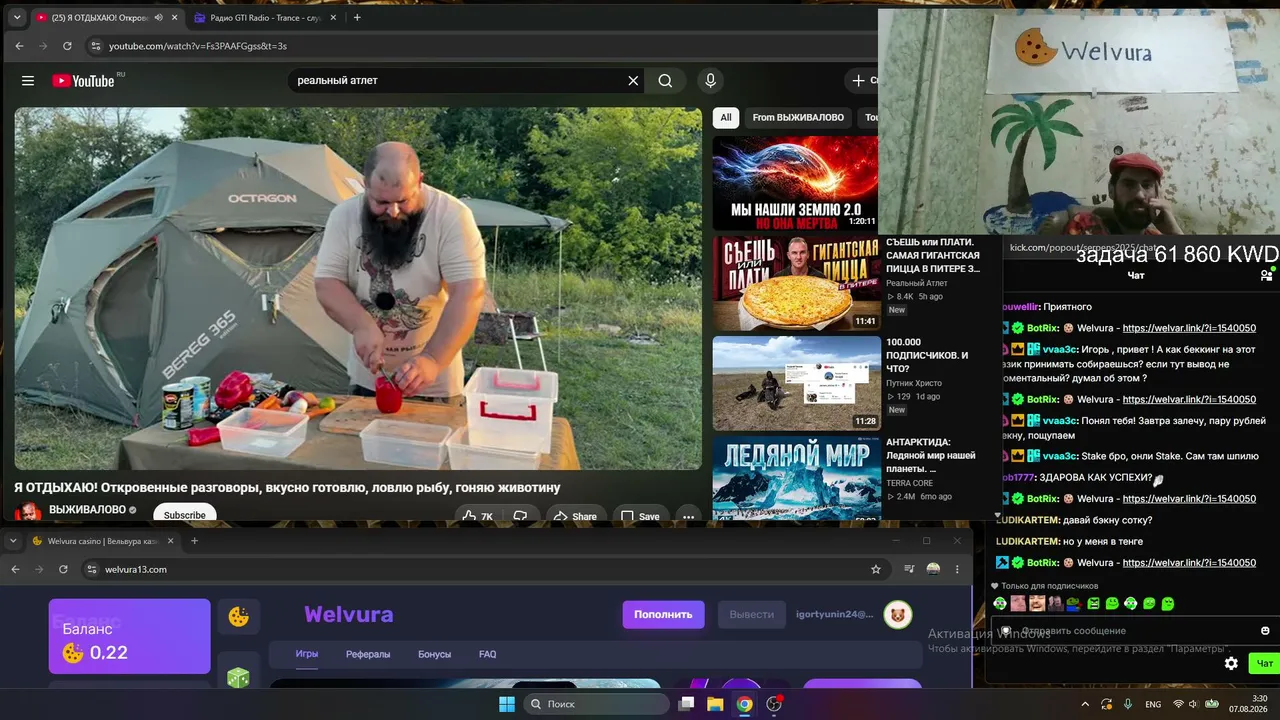
Task: Bookmark welvura13.com with the star icon
Action: pyautogui.click(x=876, y=569)
